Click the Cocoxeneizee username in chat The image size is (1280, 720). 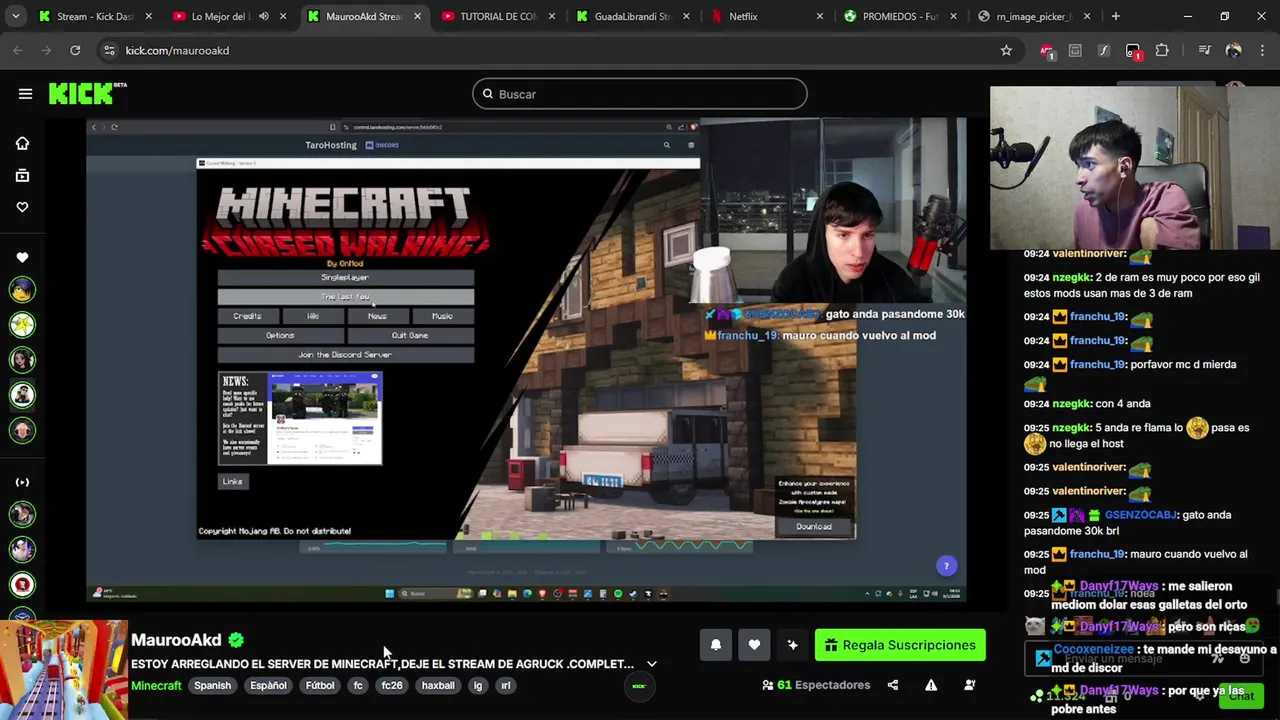pyautogui.click(x=1093, y=650)
